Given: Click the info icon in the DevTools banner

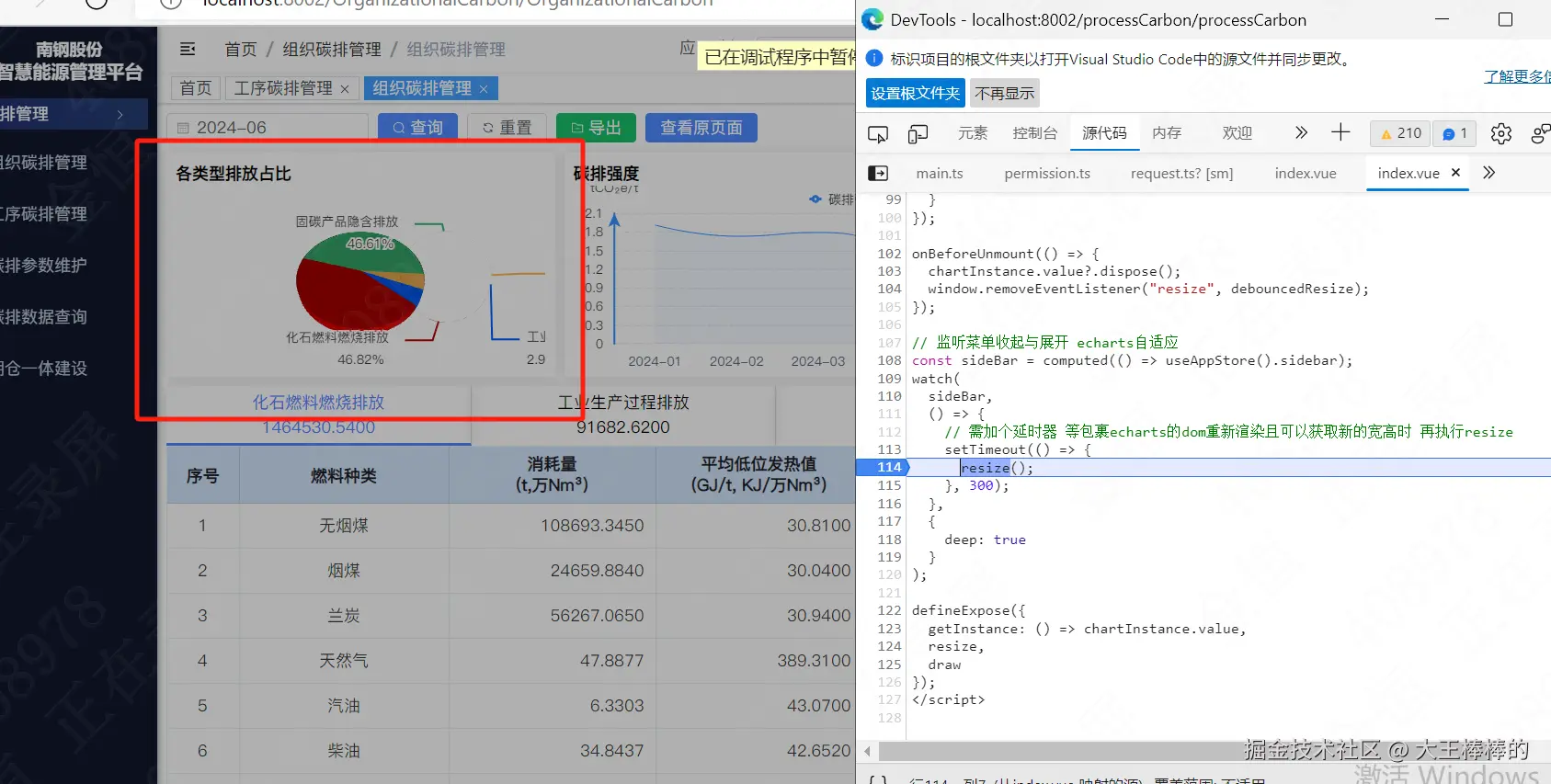Looking at the screenshot, I should (x=874, y=58).
